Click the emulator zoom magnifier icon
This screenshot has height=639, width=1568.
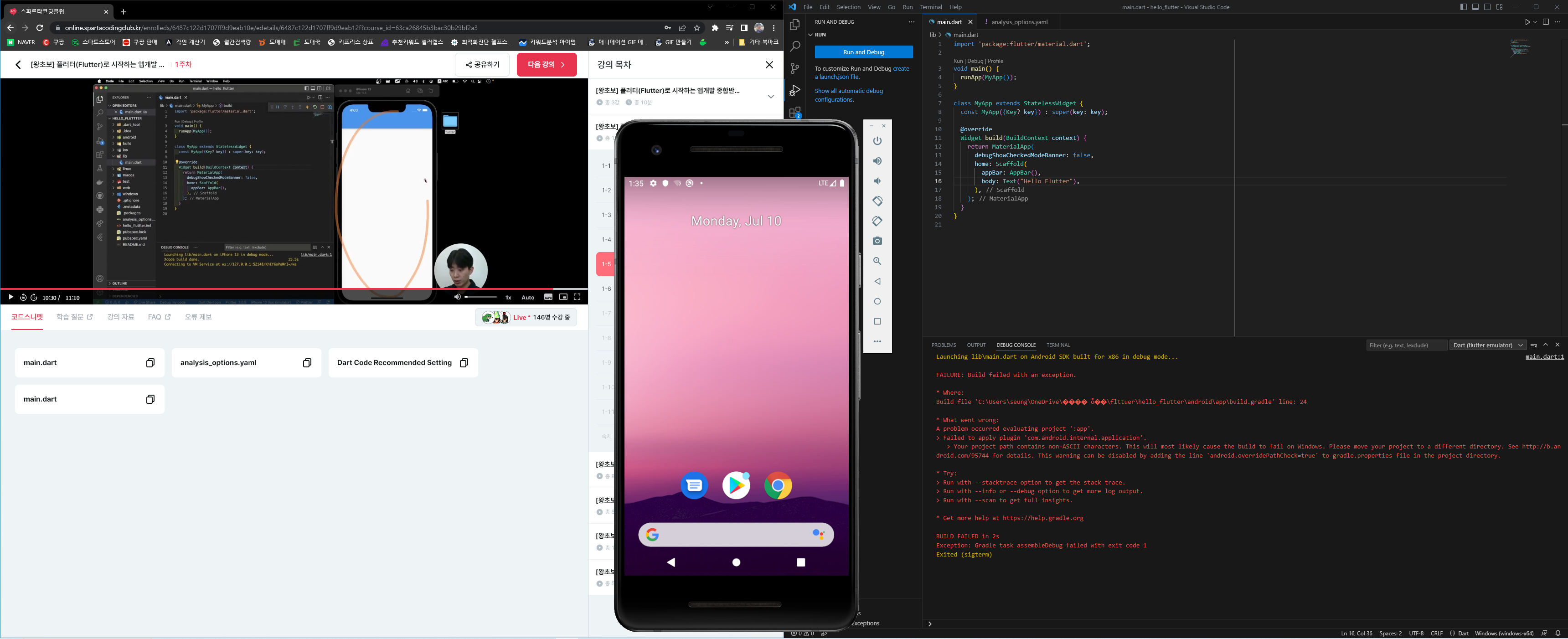pos(877,261)
